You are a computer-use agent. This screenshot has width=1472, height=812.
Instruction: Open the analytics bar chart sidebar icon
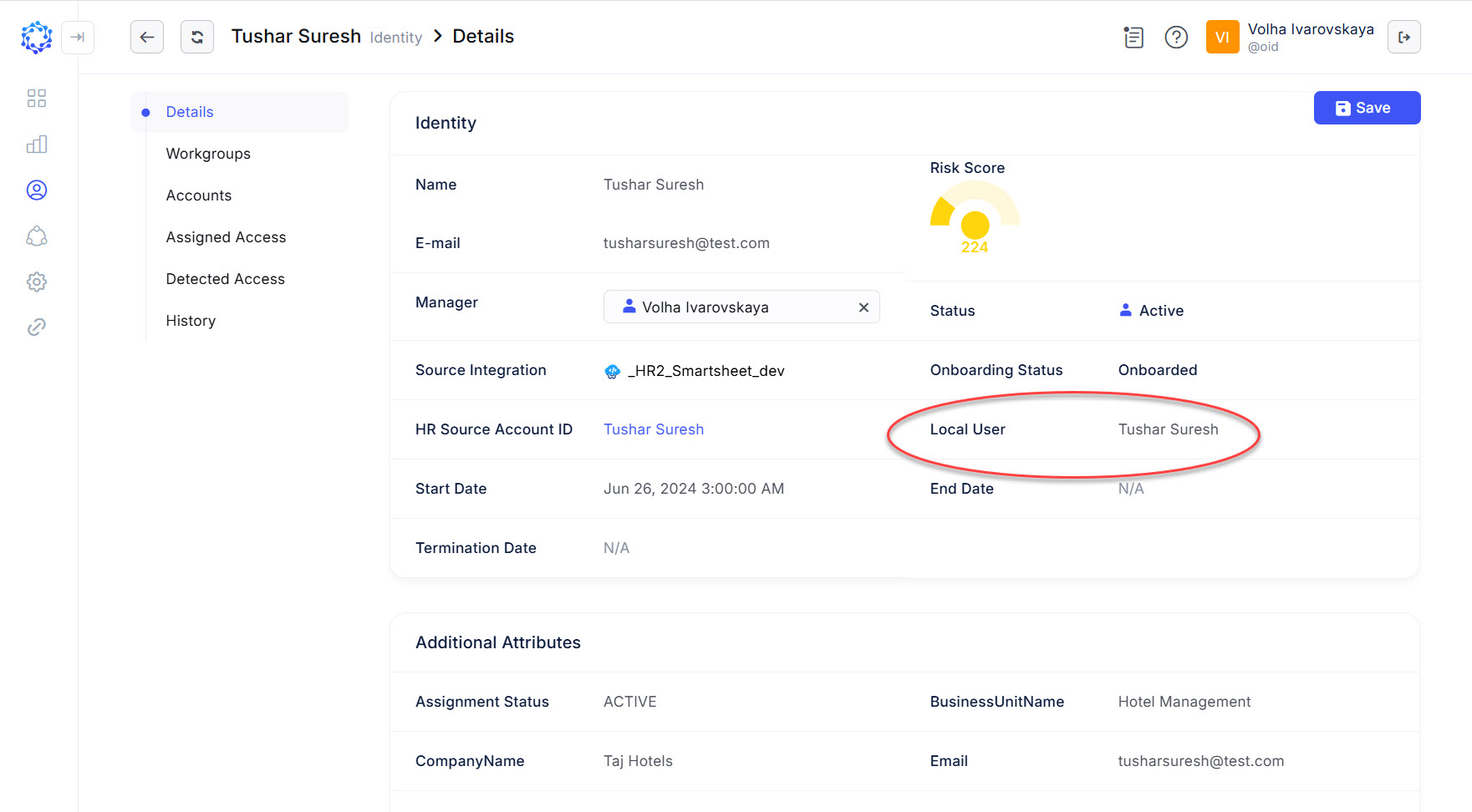coord(36,145)
